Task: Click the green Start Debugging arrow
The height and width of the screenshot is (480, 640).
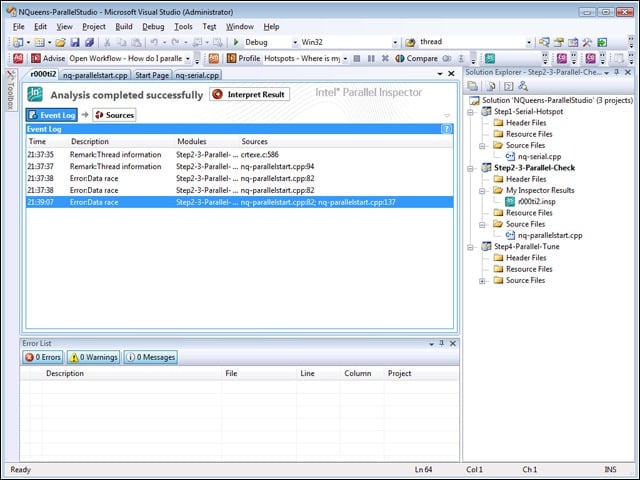Action: 236,42
